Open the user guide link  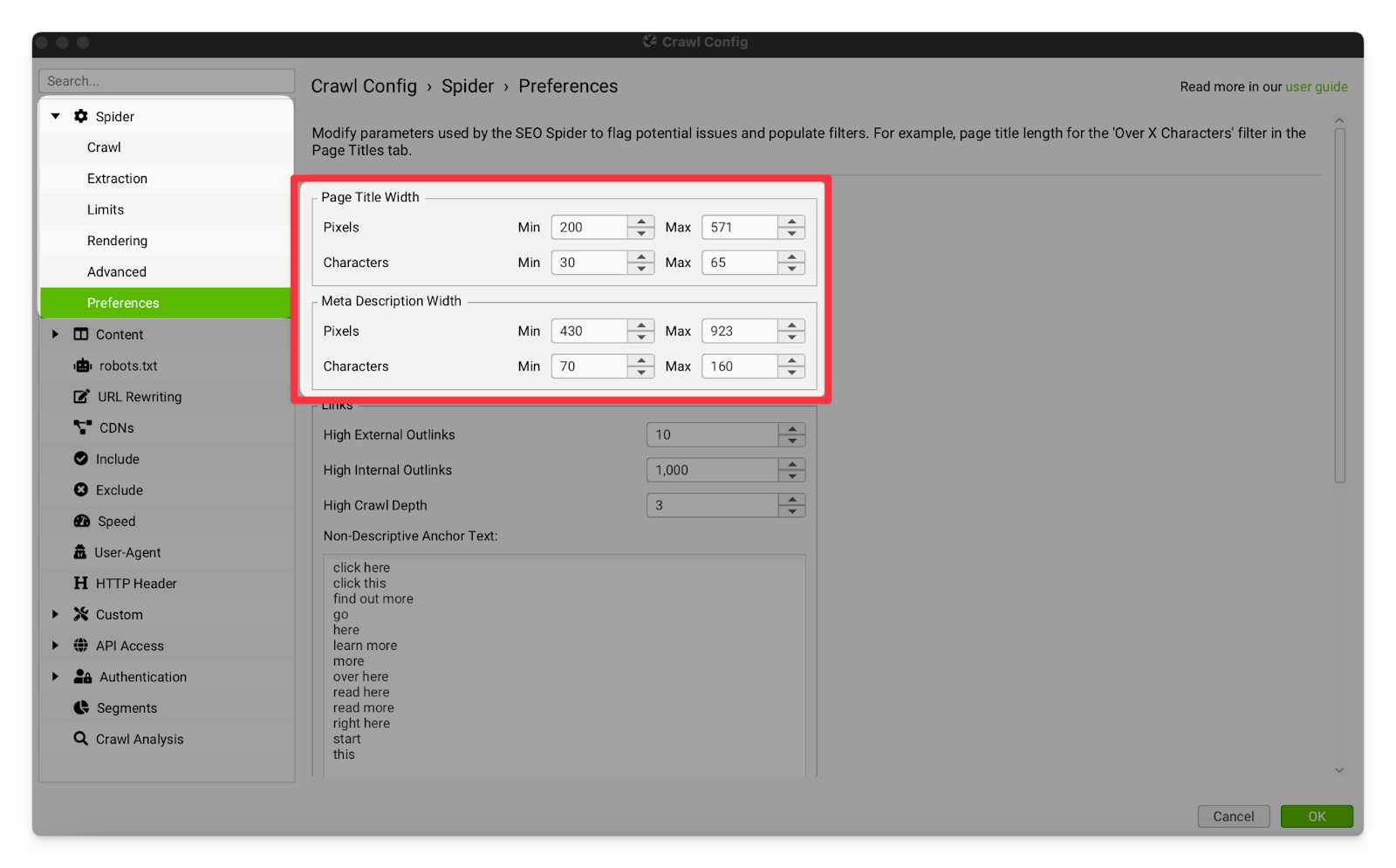click(1316, 86)
